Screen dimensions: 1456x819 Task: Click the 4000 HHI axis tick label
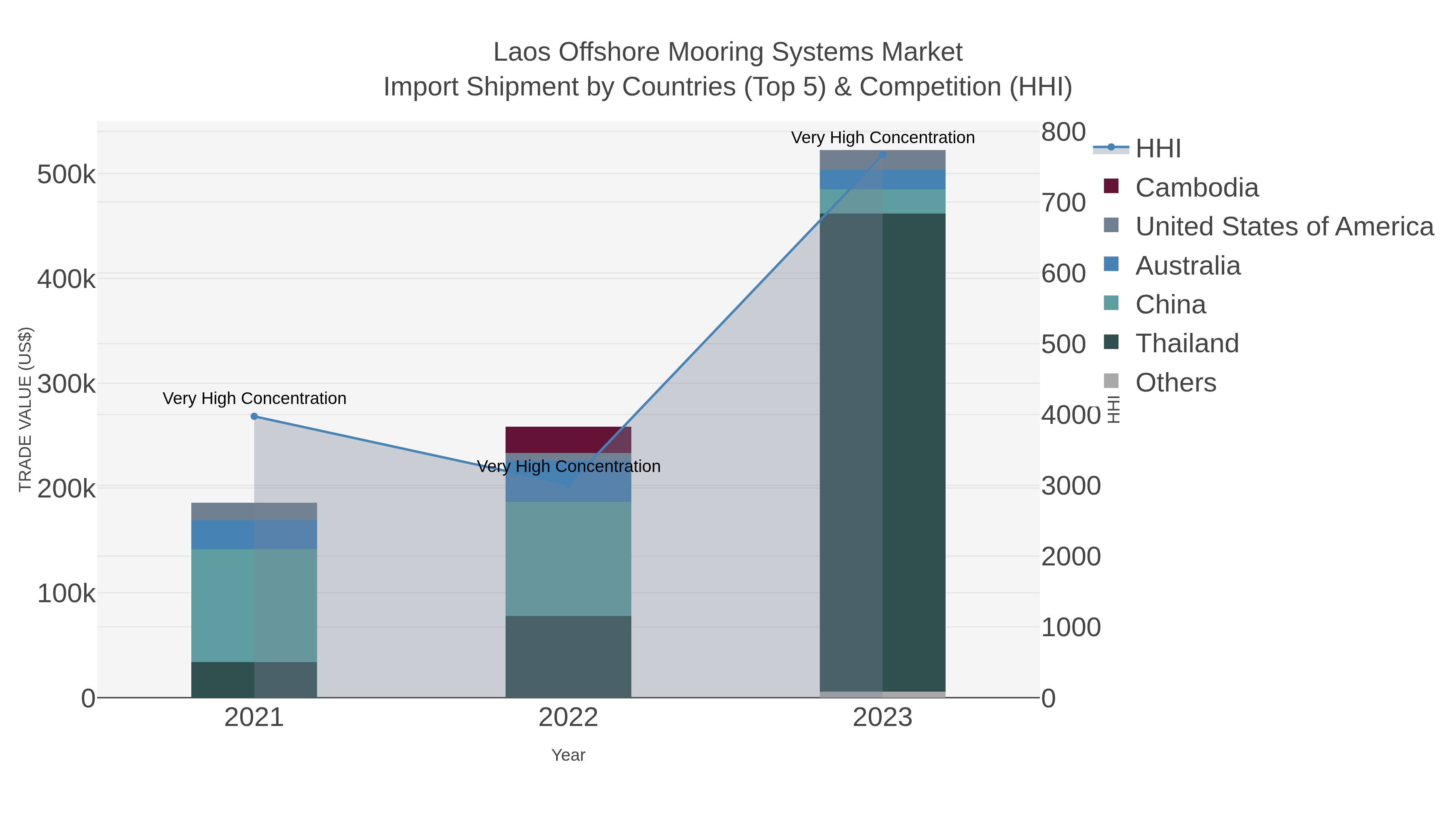click(x=1071, y=415)
